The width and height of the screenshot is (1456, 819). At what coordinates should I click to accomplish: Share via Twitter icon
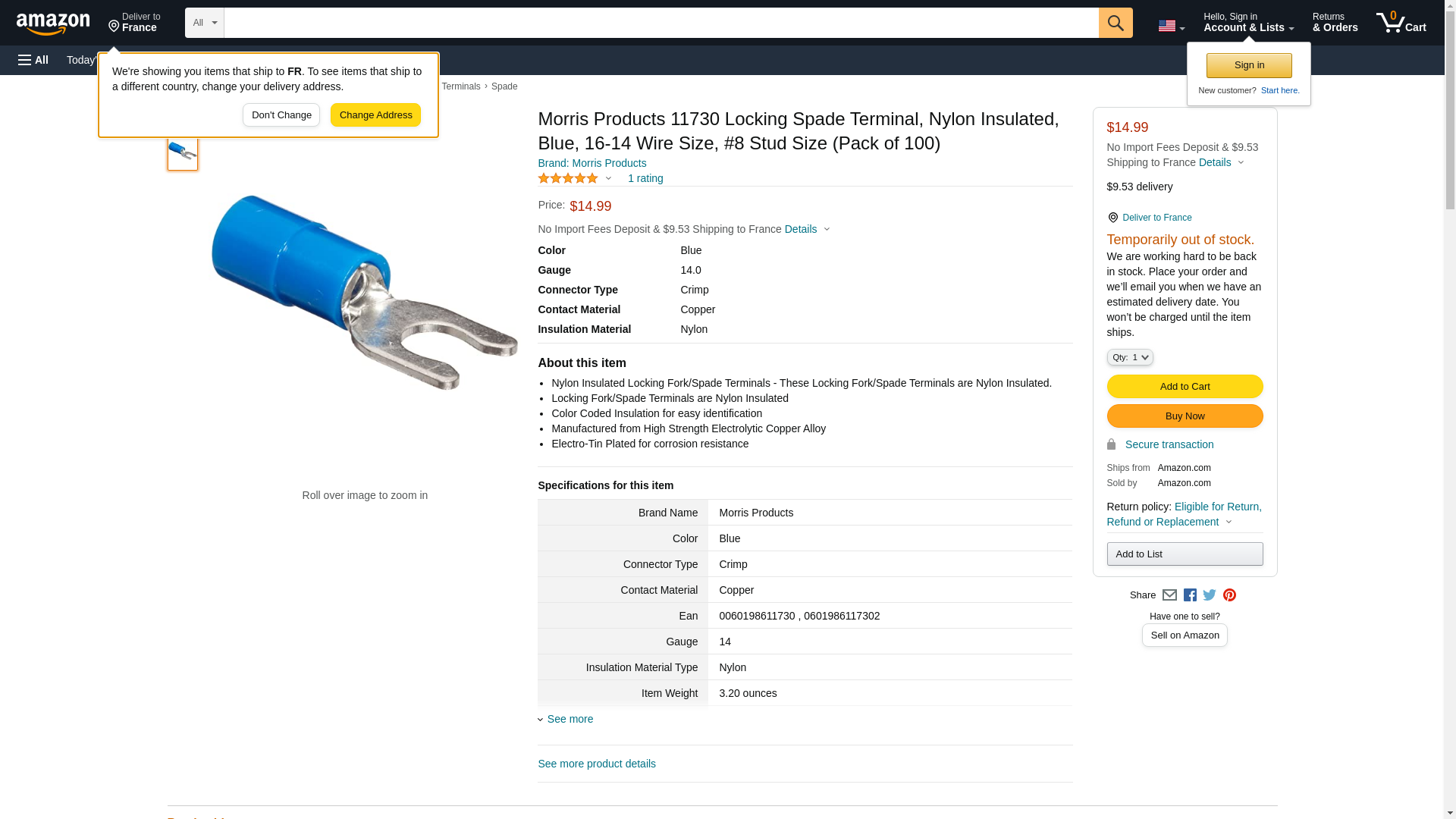pyautogui.click(x=1210, y=595)
